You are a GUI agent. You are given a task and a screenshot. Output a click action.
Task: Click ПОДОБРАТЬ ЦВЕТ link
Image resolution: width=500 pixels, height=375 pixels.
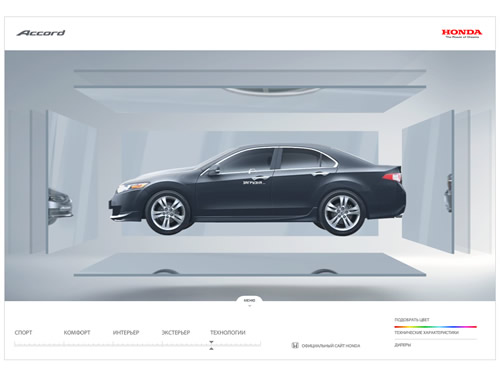pyautogui.click(x=412, y=320)
